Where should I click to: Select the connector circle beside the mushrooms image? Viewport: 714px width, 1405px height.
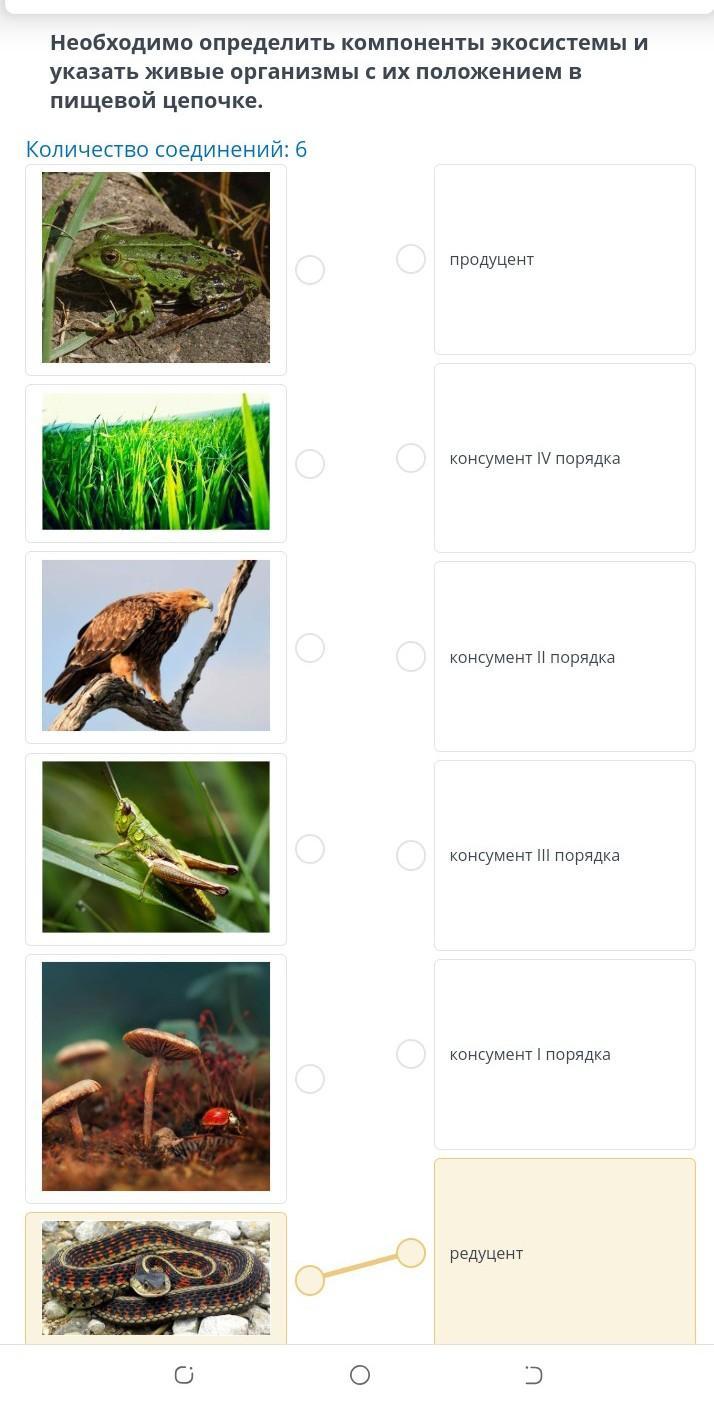click(x=310, y=1079)
